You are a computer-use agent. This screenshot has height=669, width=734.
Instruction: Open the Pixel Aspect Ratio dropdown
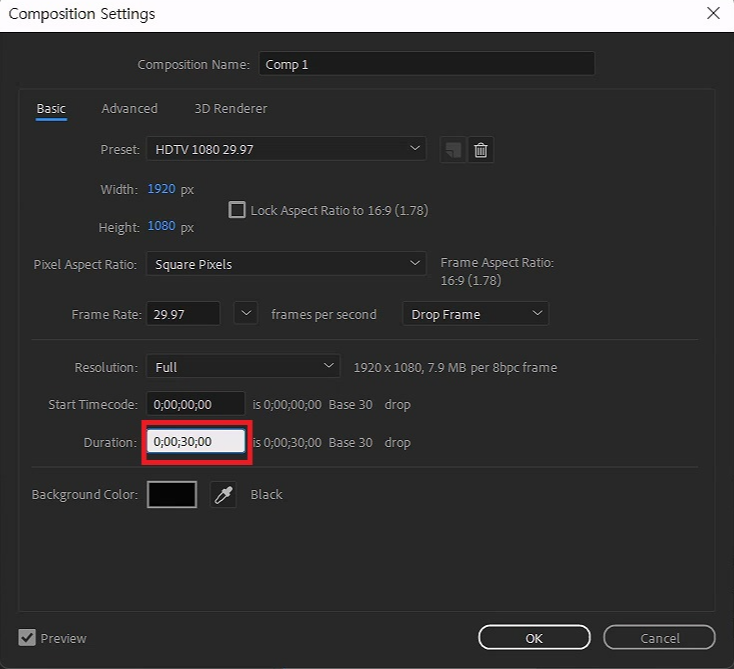(286, 264)
